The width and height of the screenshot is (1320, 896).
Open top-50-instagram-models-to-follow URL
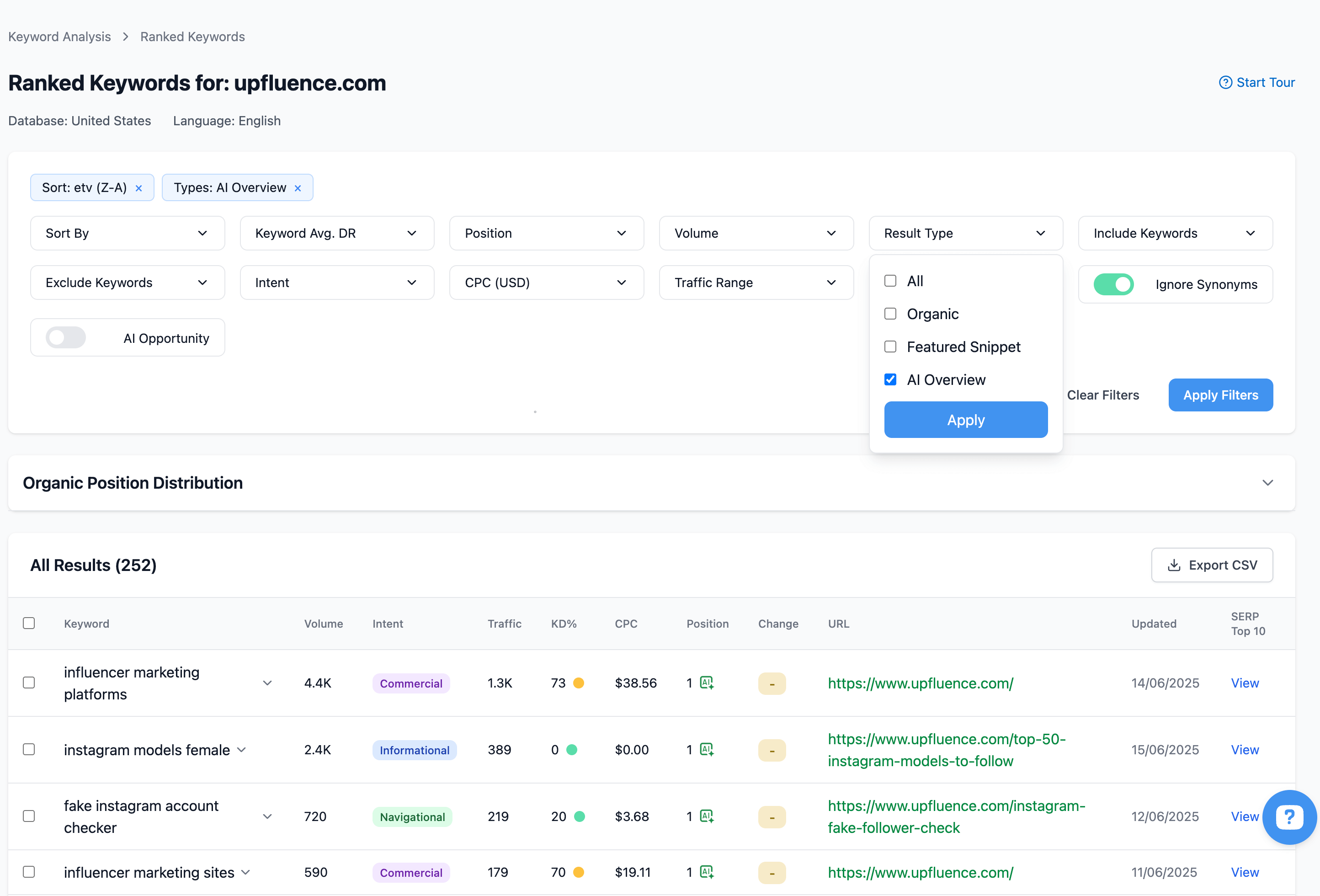point(947,750)
